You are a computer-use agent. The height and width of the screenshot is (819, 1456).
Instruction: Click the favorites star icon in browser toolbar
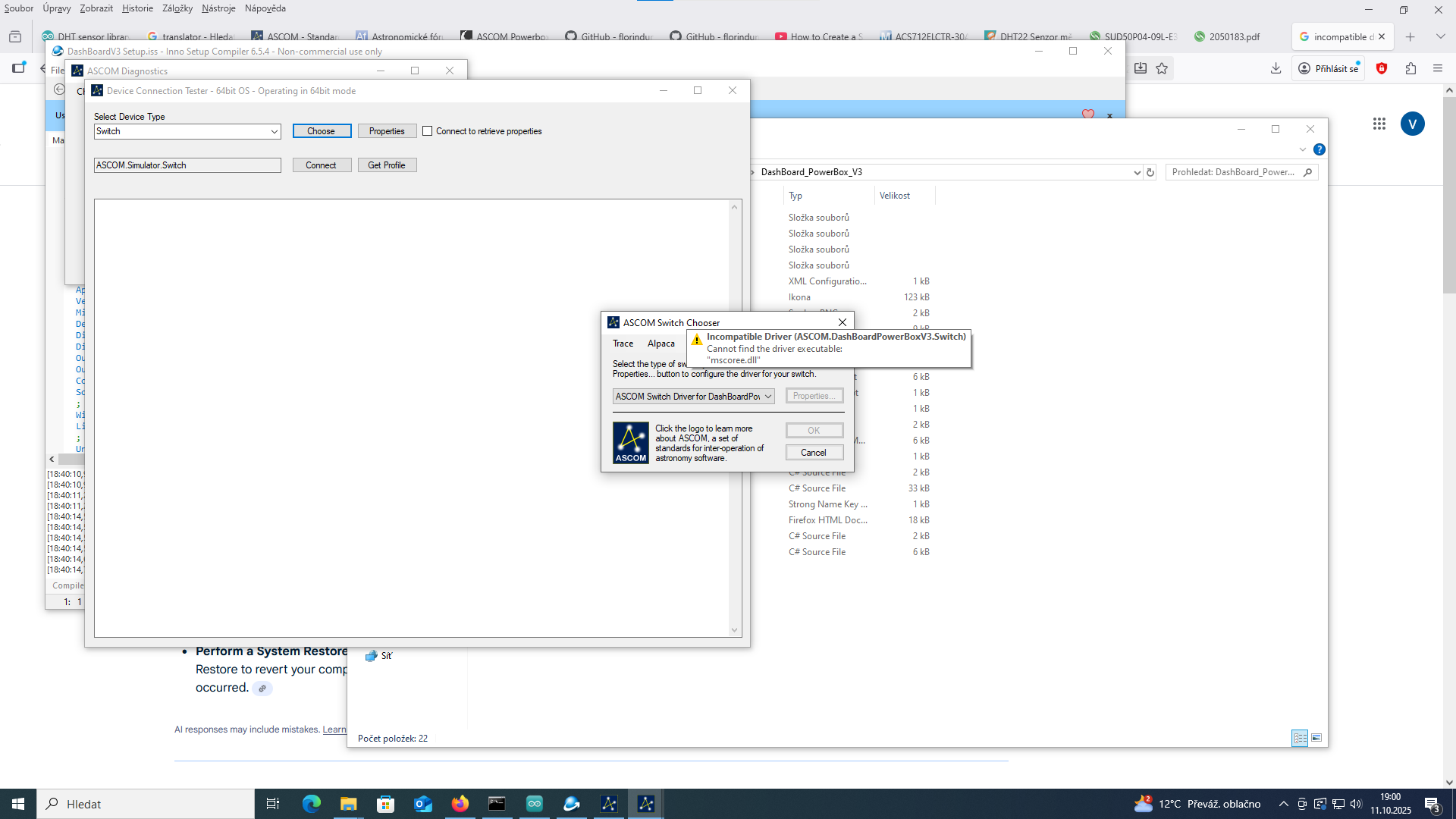1163,68
